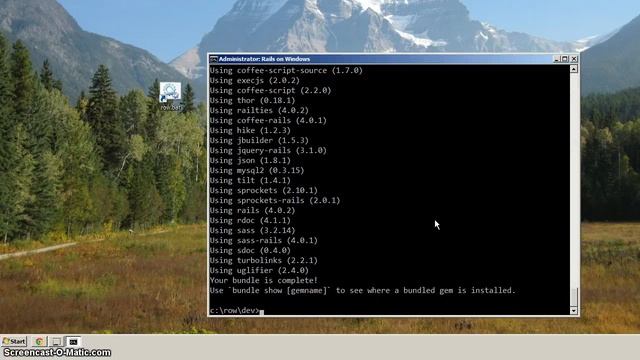Click the 'Using sprockets (2.10.1)' line
Image resolution: width=640 pixels, height=360 pixels.
click(264, 191)
